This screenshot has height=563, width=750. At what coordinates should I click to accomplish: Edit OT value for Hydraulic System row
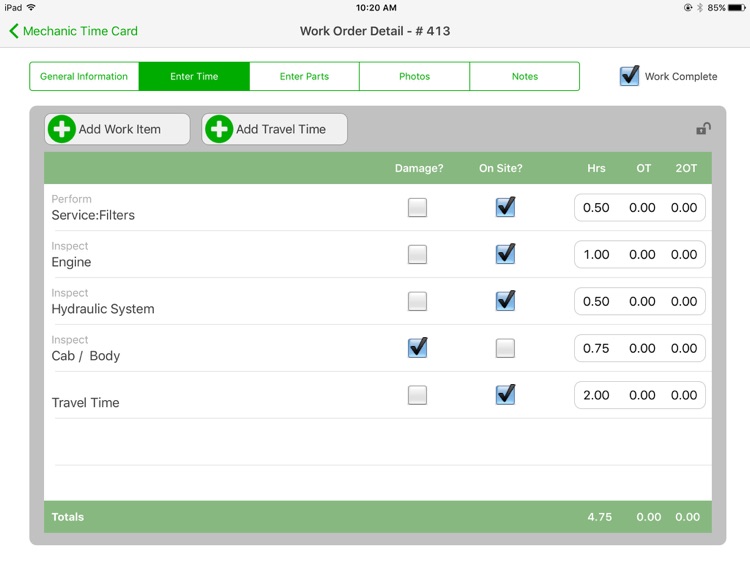642,301
